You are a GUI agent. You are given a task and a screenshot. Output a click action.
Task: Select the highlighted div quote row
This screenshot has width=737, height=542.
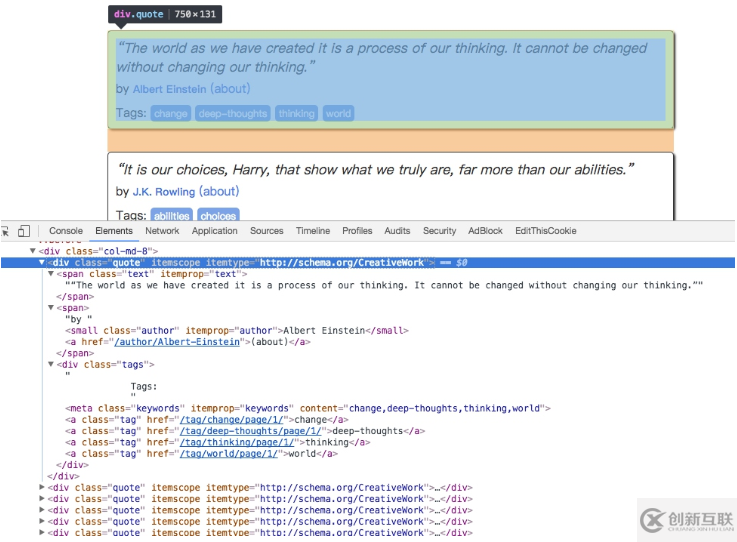point(368,262)
